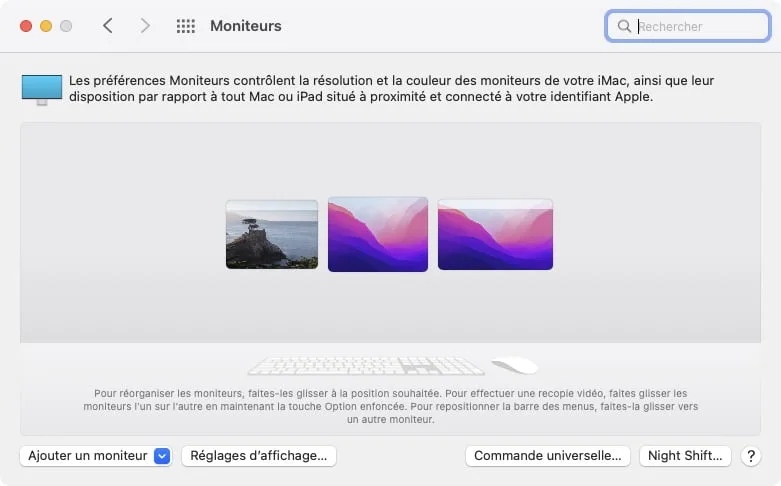781x486 pixels.
Task: Go back with the left chevron arrow
Action: coord(108,25)
